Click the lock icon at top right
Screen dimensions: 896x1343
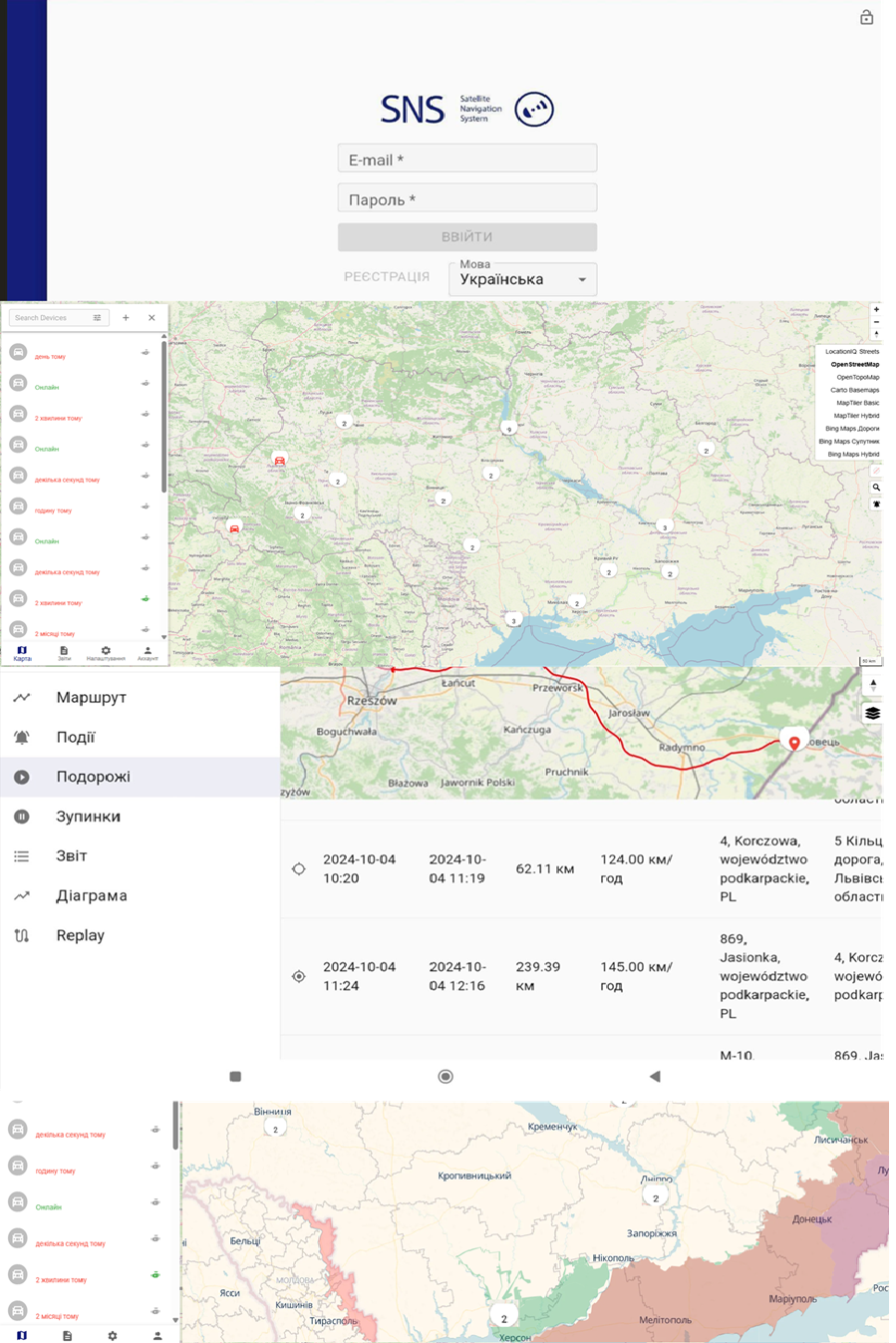[x=866, y=17]
